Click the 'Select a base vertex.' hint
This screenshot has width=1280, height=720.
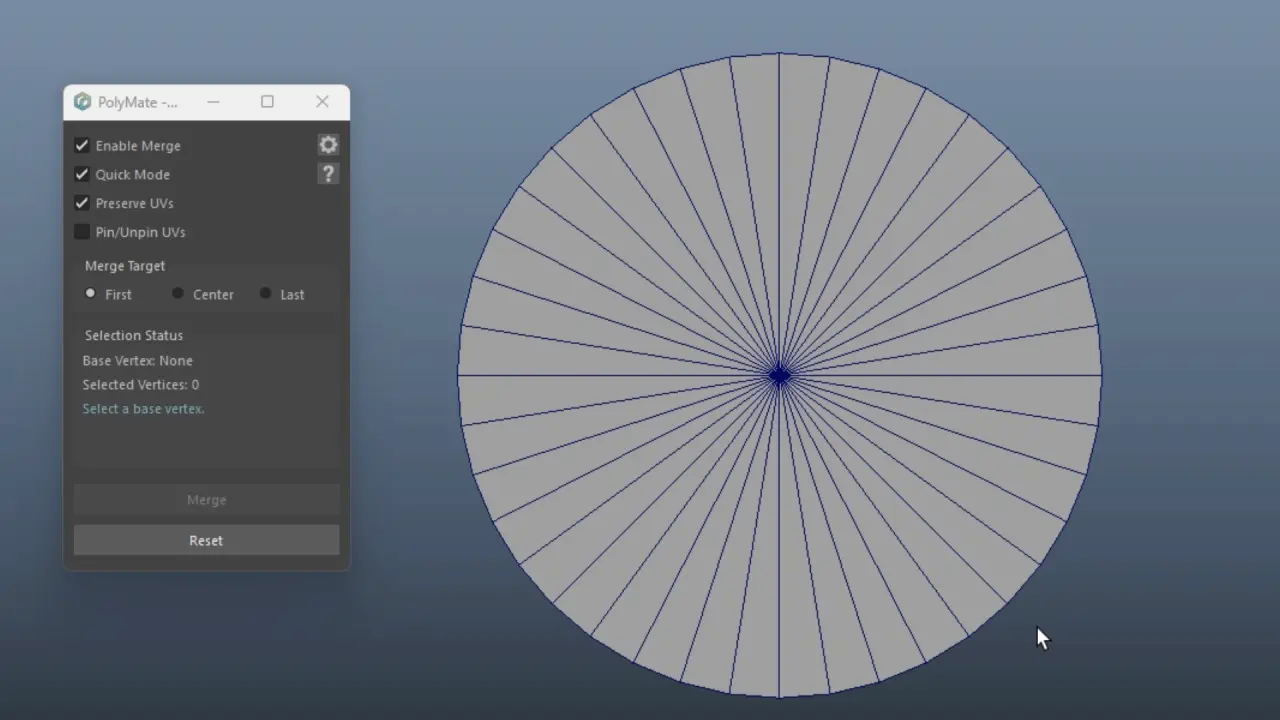tap(143, 409)
